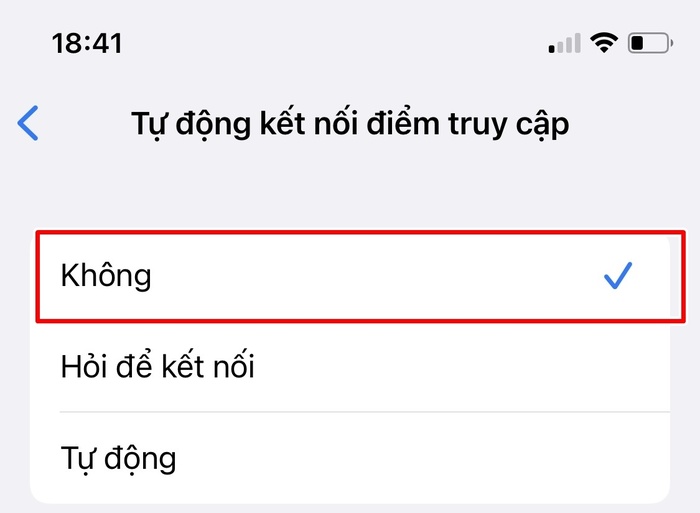Screen dimensions: 700x513
Task: Click the Tự động text label
Action: [118, 459]
